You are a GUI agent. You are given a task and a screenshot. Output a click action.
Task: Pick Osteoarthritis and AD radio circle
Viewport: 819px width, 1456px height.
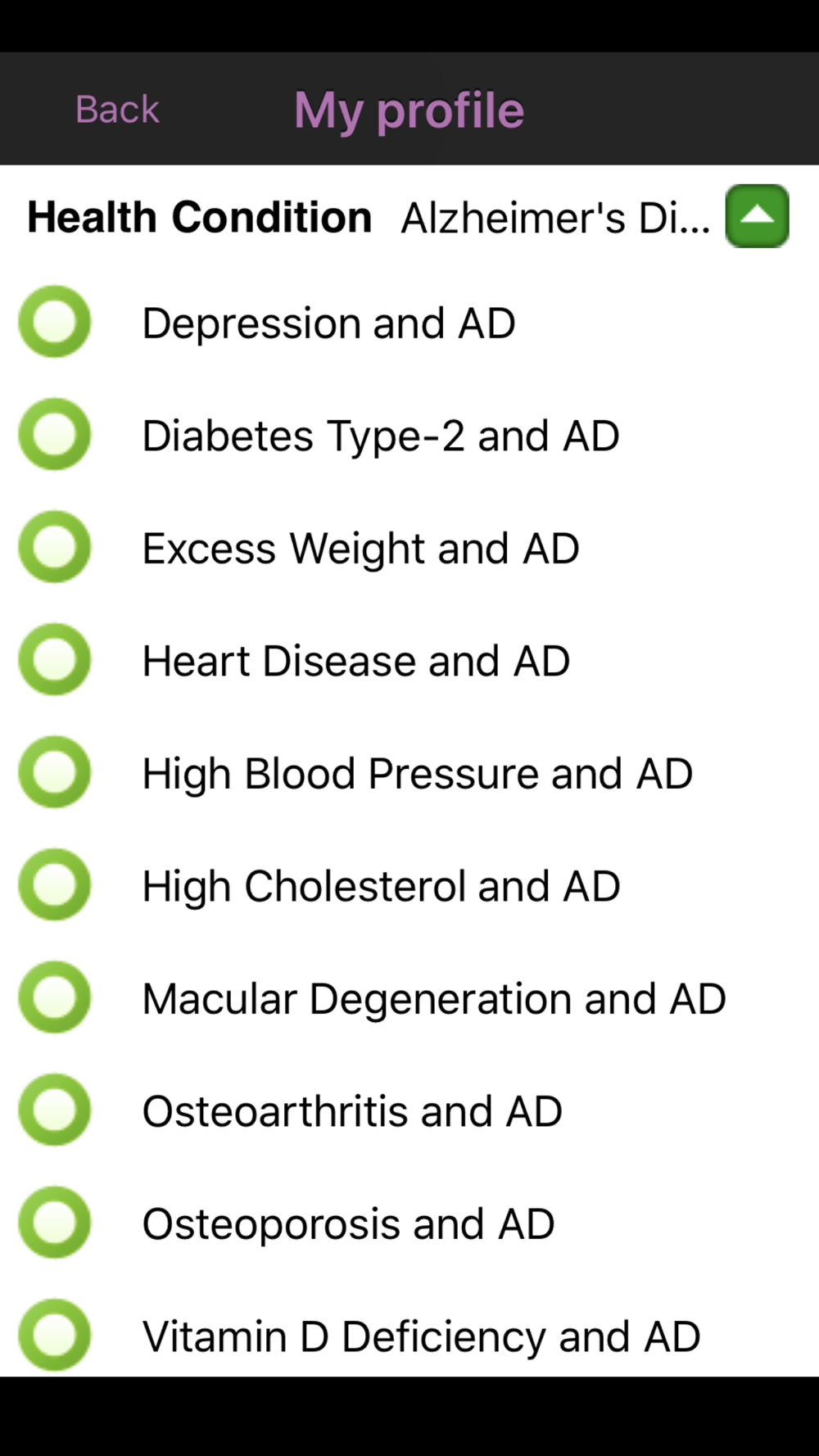(x=55, y=1110)
